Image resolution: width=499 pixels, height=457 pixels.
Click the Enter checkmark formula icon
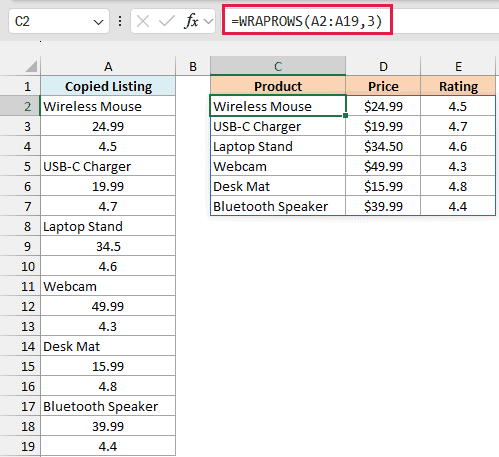tap(167, 22)
